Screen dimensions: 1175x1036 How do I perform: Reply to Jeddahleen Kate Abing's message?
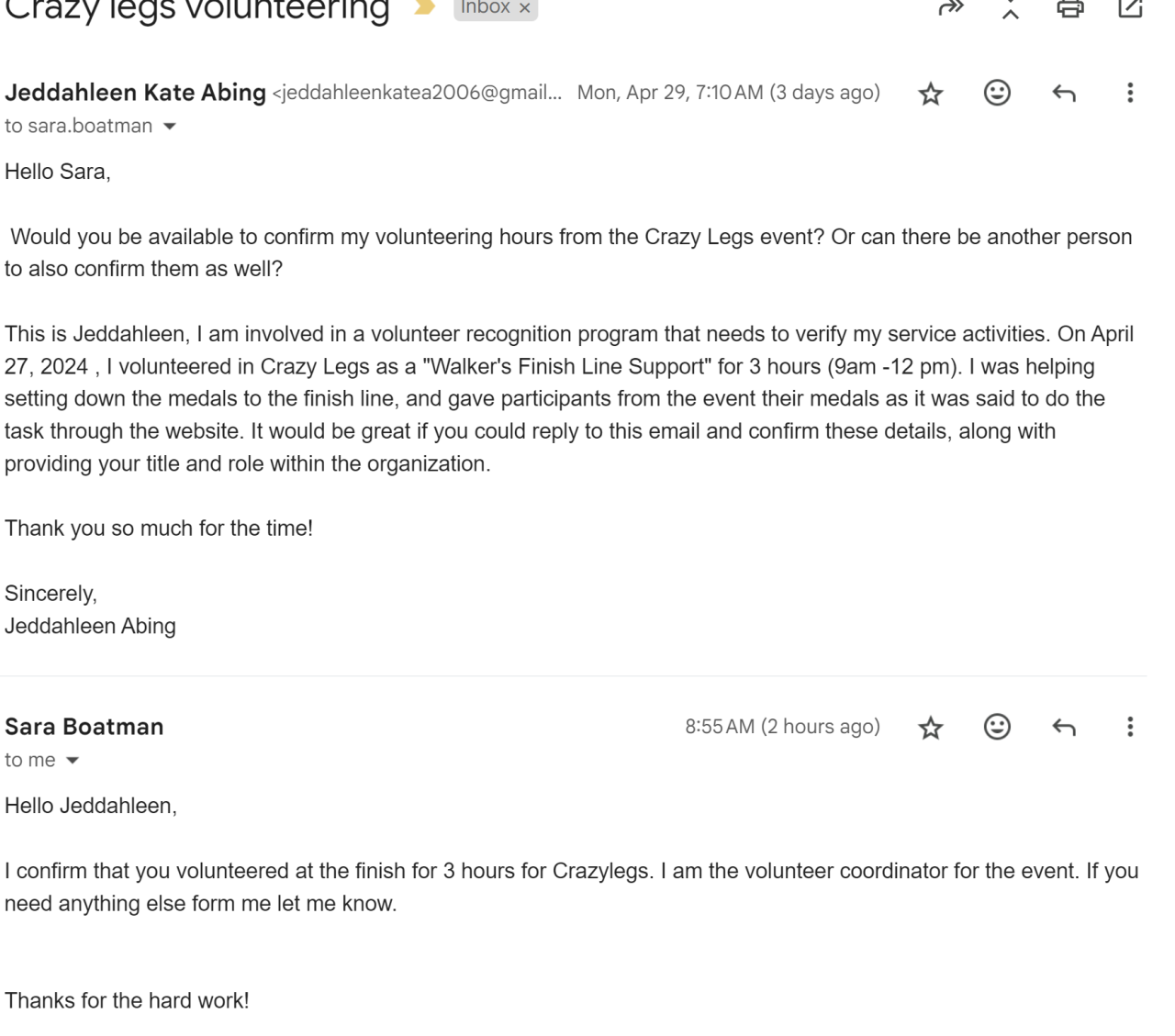[1063, 93]
